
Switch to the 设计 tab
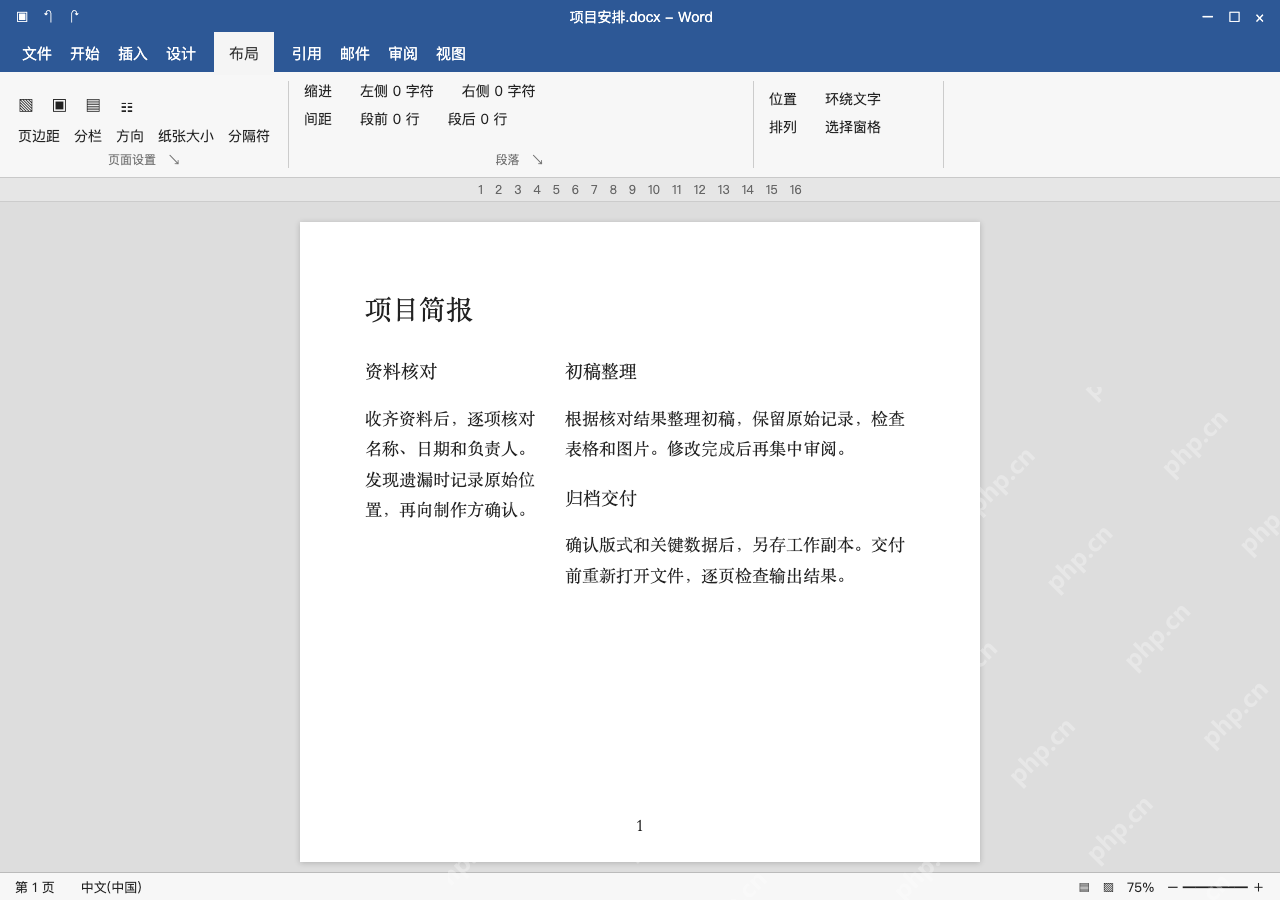coord(181,54)
